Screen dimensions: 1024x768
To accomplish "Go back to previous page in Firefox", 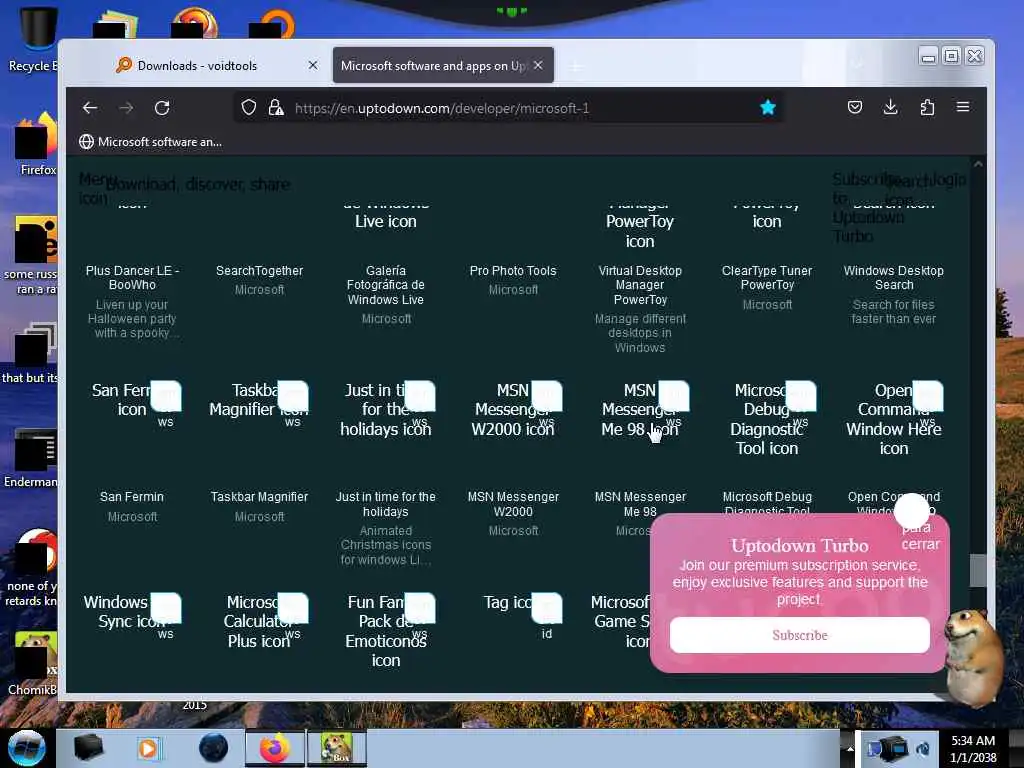I will 90,108.
